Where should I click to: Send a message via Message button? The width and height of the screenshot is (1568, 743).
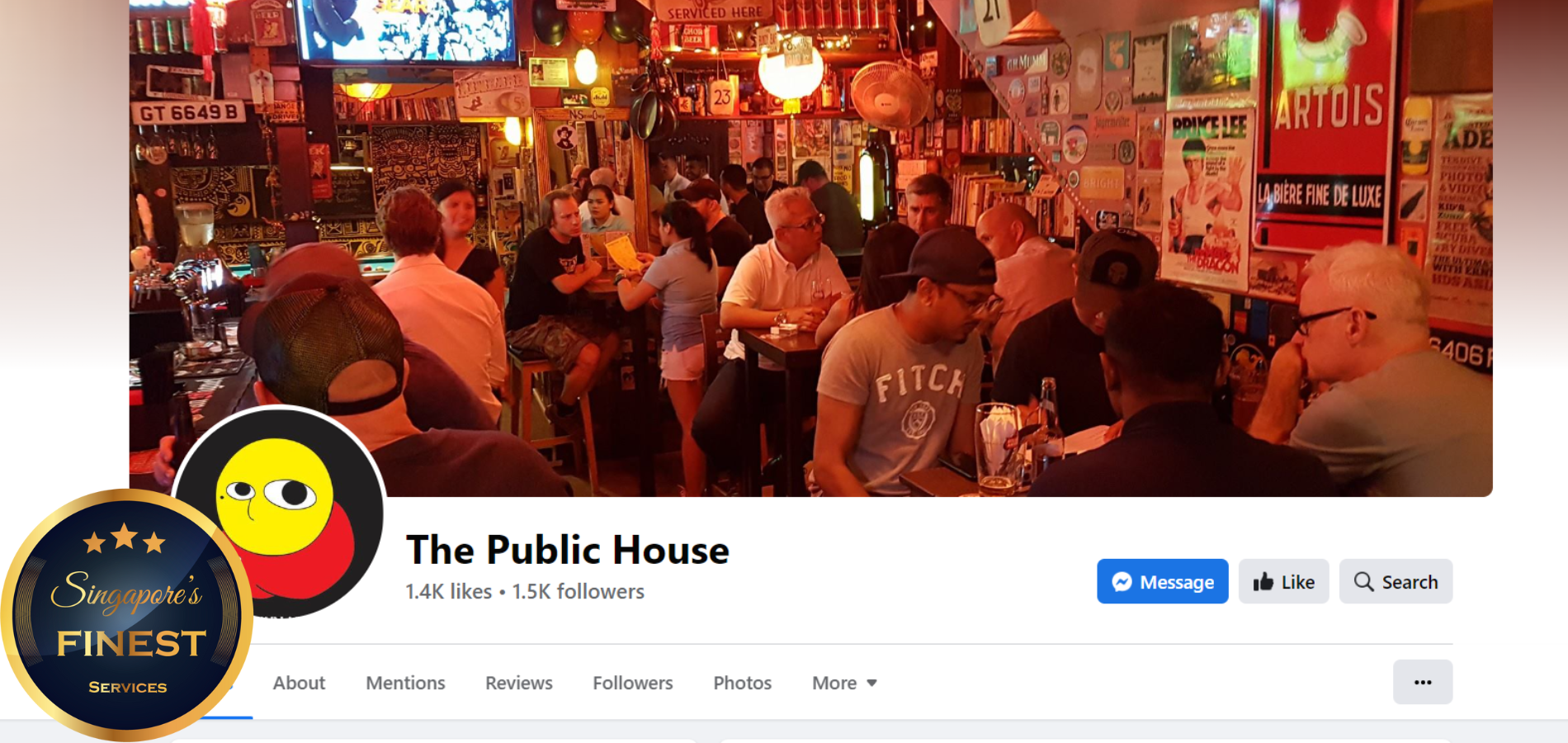[x=1162, y=581]
